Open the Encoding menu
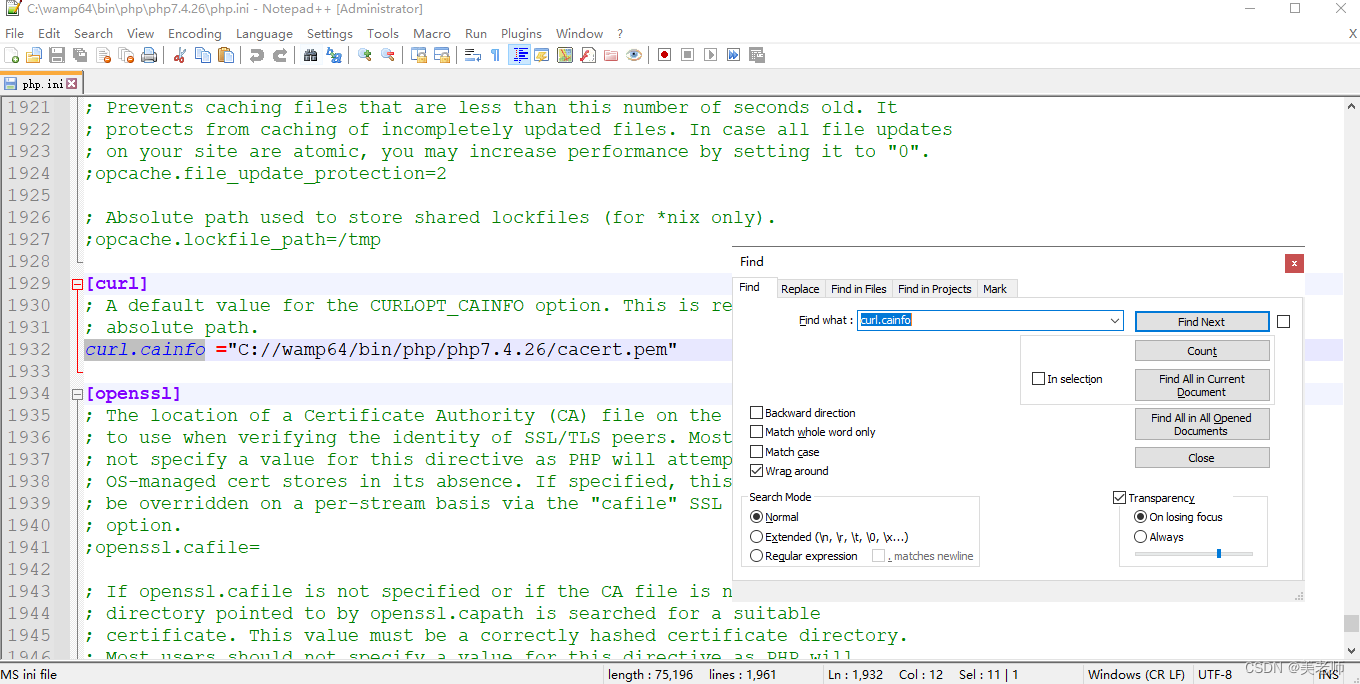This screenshot has width=1360, height=684. point(195,33)
